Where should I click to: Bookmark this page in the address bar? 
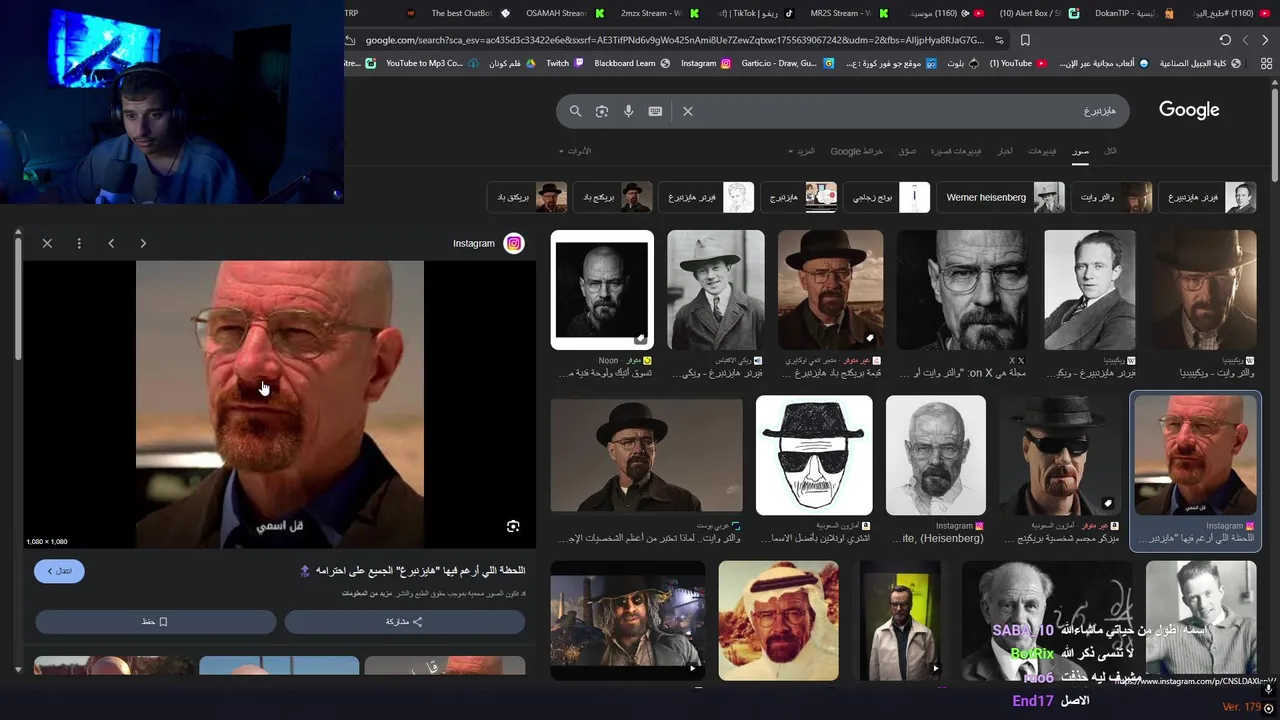point(1025,40)
